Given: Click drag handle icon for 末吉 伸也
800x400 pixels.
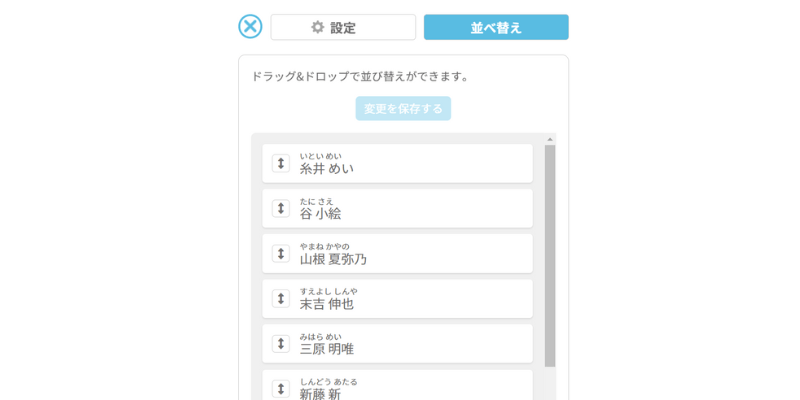Looking at the screenshot, I should pos(281,298).
